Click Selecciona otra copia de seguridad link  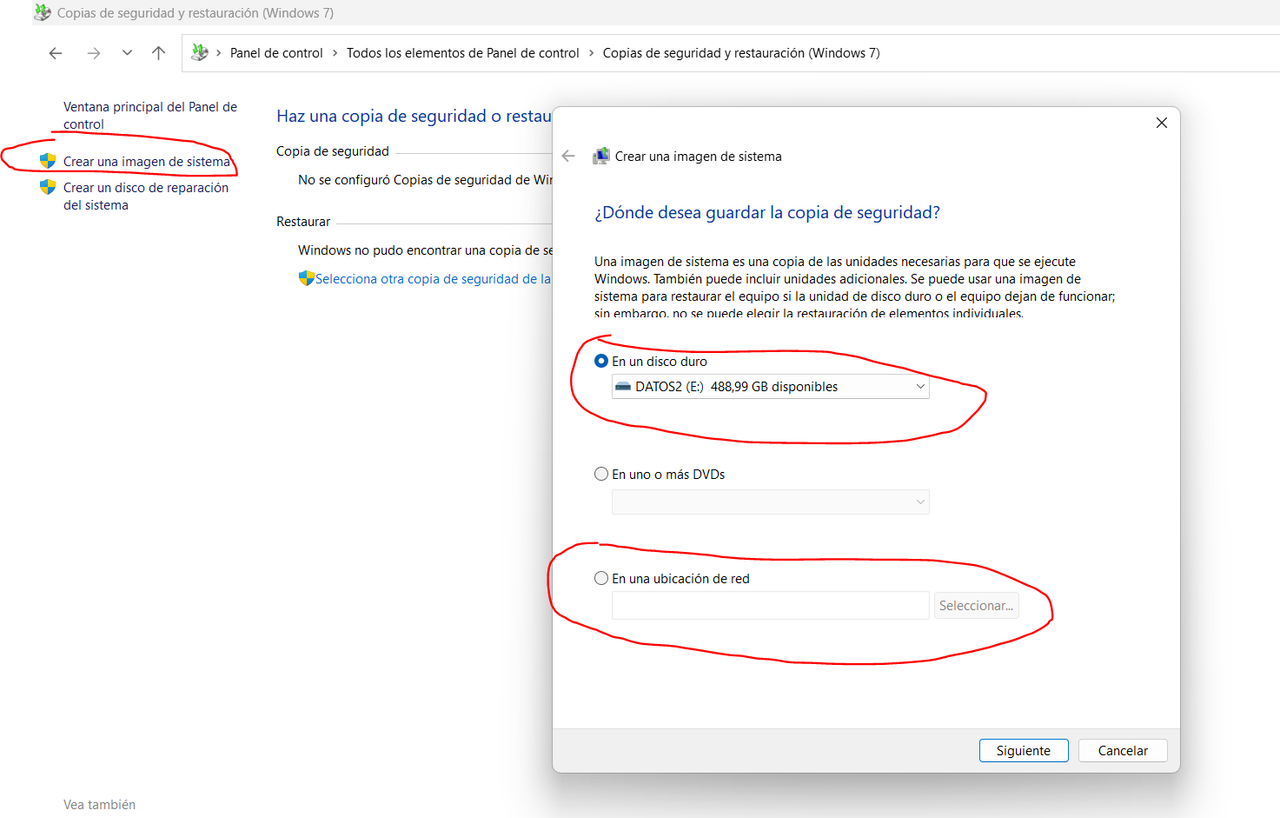click(433, 279)
